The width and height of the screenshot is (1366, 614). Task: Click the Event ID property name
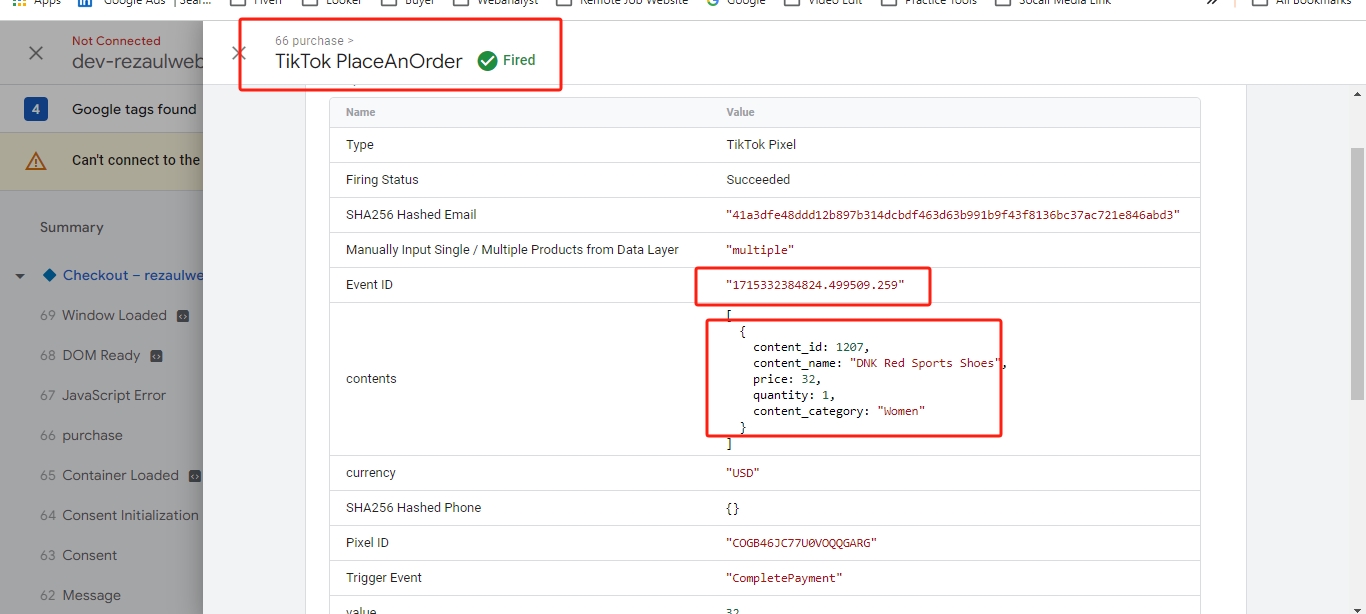point(369,285)
